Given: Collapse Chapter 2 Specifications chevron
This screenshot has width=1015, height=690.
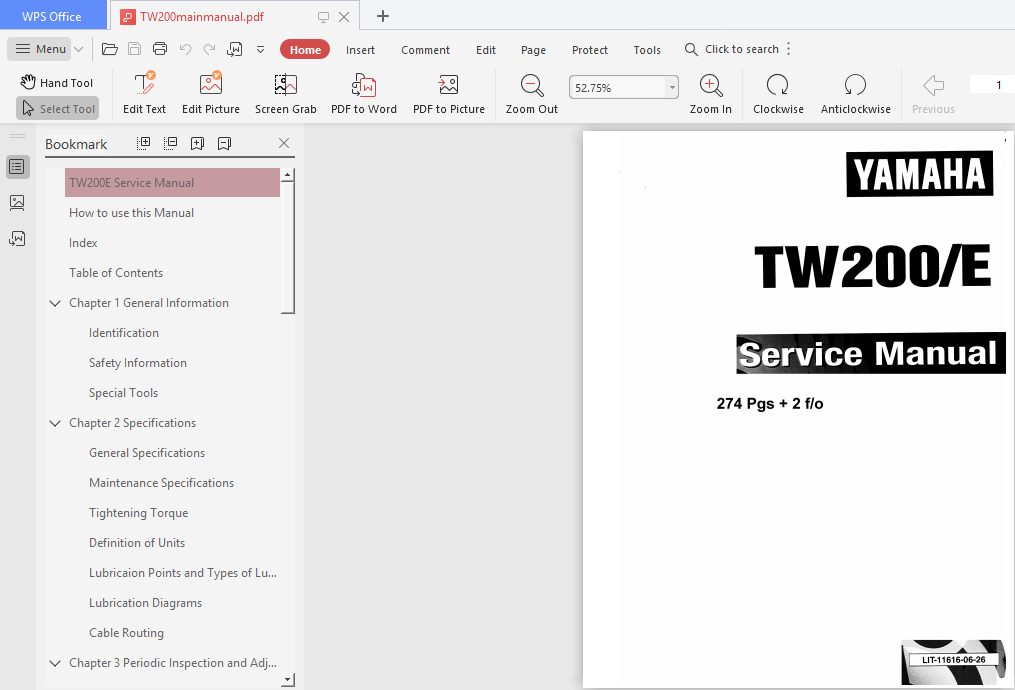Looking at the screenshot, I should tap(56, 423).
